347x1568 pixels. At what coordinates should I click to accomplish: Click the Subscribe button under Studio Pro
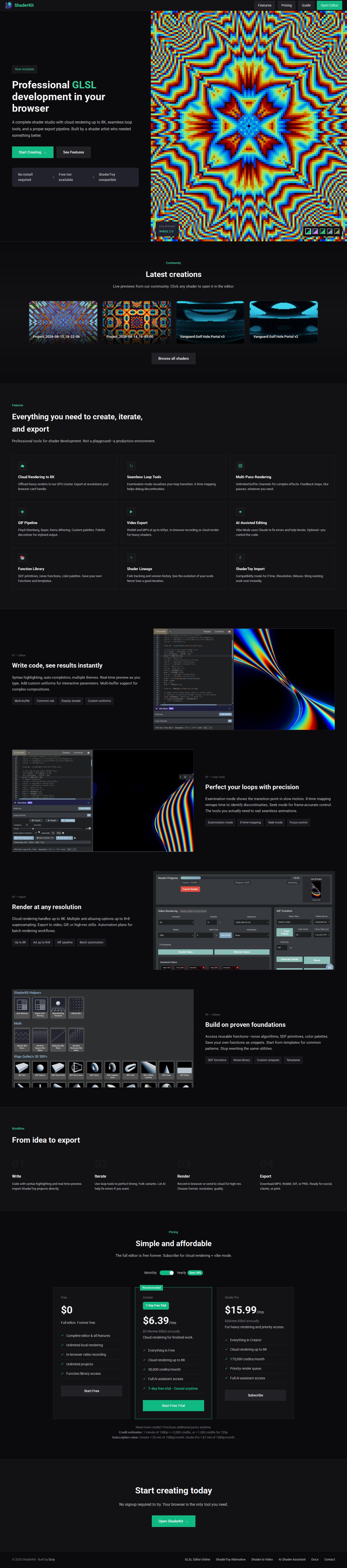[x=255, y=1395]
